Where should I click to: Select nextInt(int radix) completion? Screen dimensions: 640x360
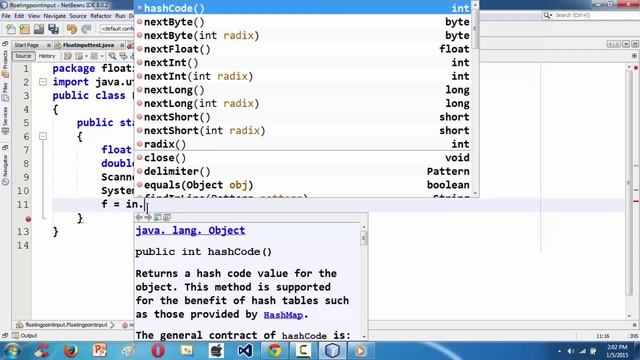tap(303, 76)
